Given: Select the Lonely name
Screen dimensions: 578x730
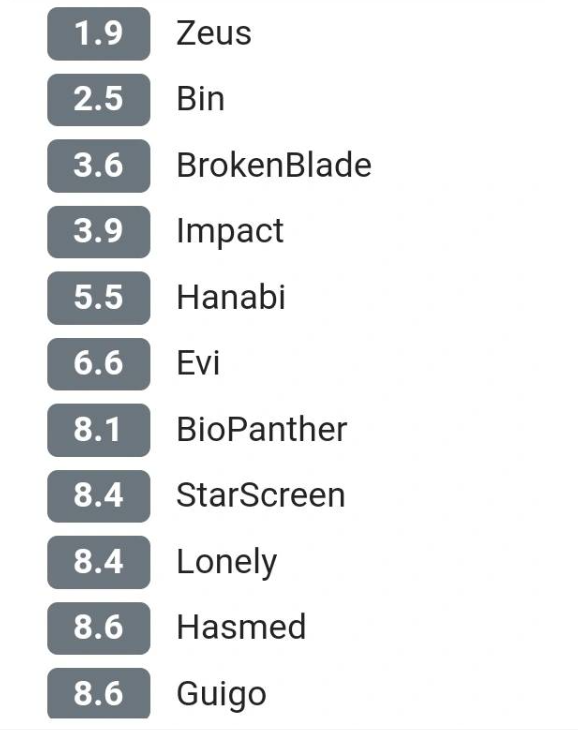Looking at the screenshot, I should pos(227,562).
